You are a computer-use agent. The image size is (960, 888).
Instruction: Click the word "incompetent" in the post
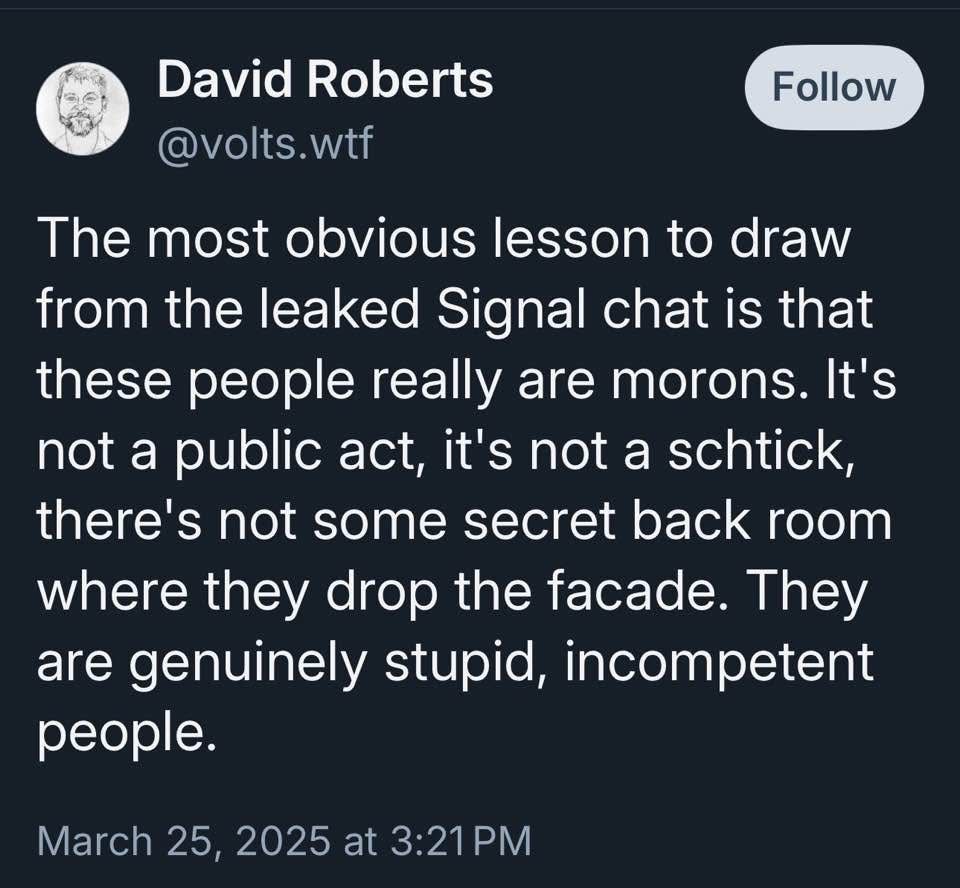click(x=719, y=664)
